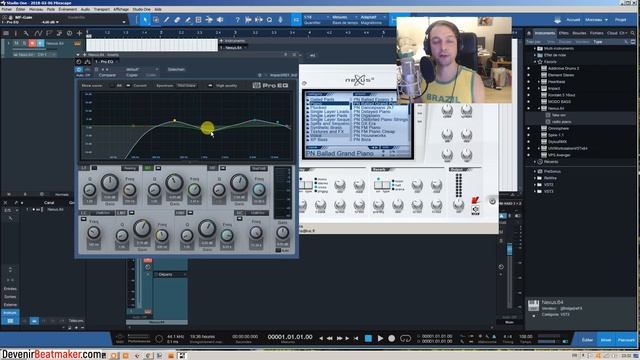Toggle the High quality option in Pro EQ

pyautogui.click(x=210, y=86)
